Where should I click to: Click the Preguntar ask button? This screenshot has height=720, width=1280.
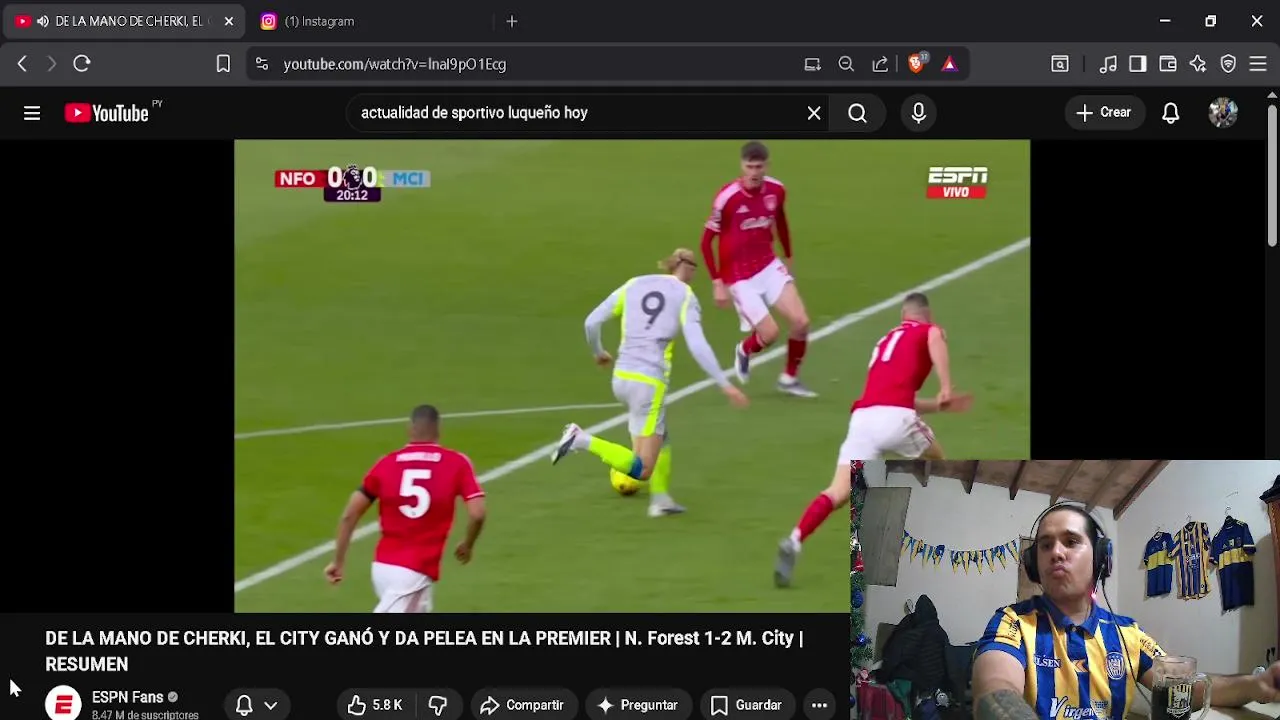point(637,705)
